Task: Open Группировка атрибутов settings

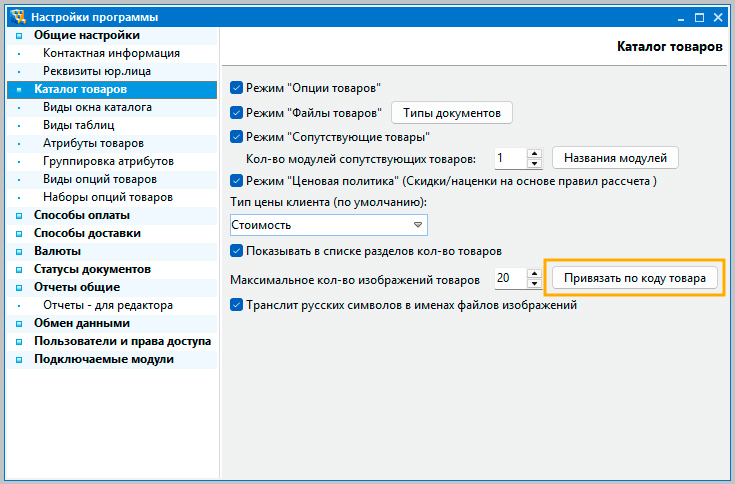Action: 108,161
